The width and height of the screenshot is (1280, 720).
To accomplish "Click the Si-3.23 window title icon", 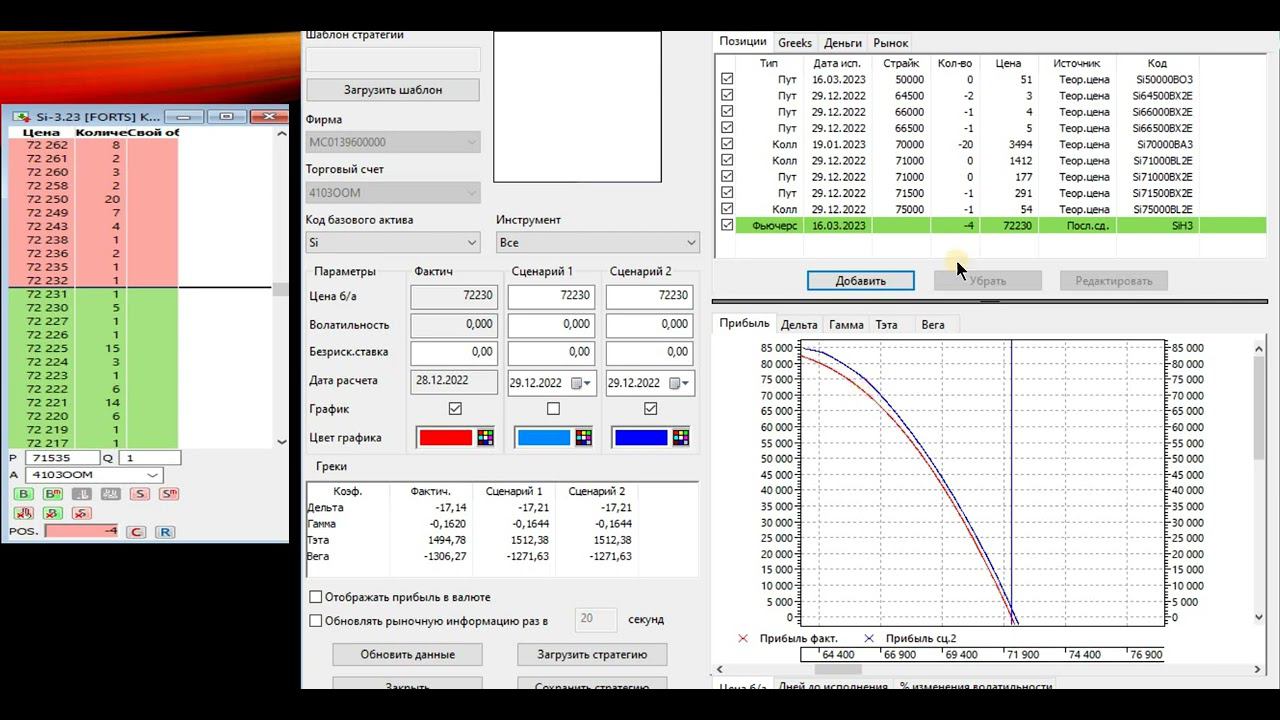I will (x=19, y=117).
